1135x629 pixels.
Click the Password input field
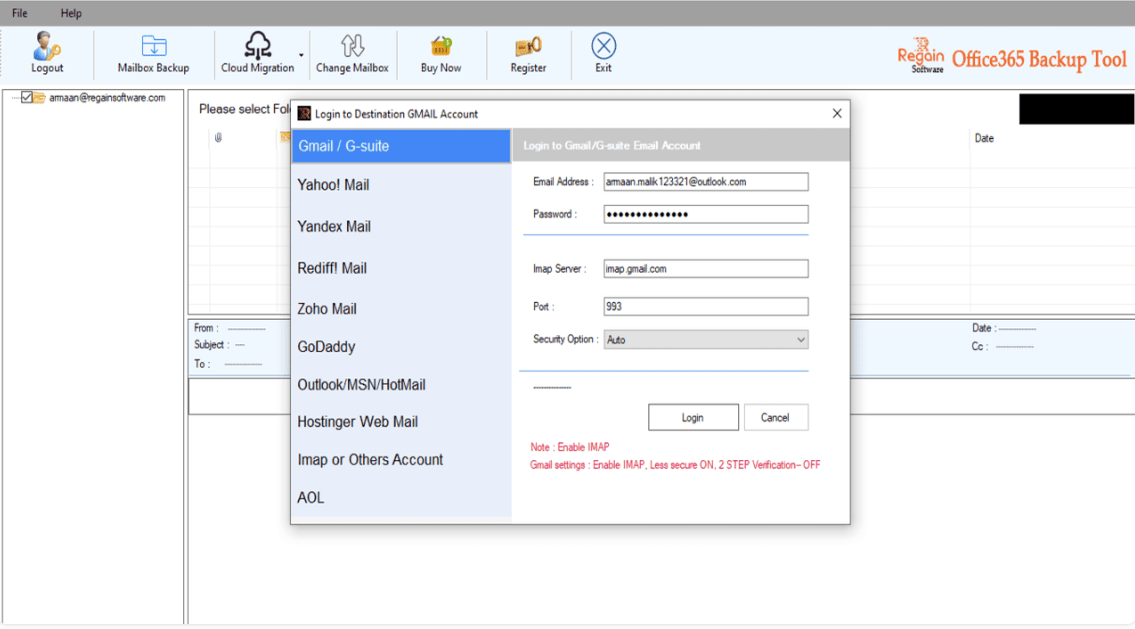tap(705, 213)
